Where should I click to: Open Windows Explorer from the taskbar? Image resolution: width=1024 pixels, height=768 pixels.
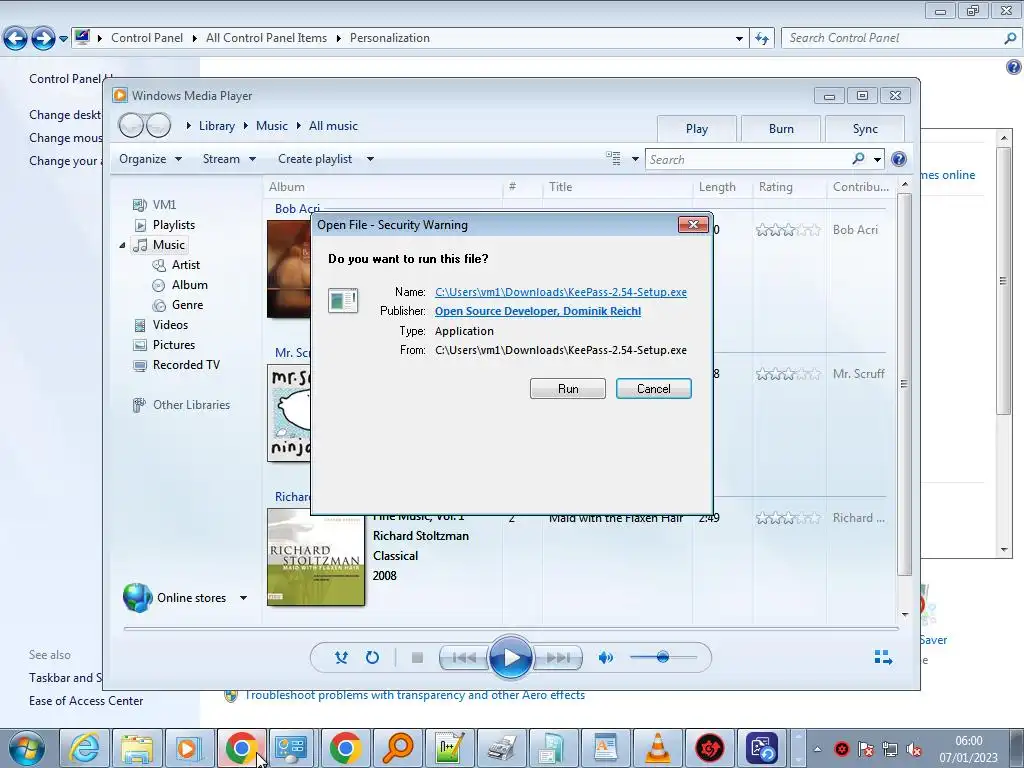137,748
